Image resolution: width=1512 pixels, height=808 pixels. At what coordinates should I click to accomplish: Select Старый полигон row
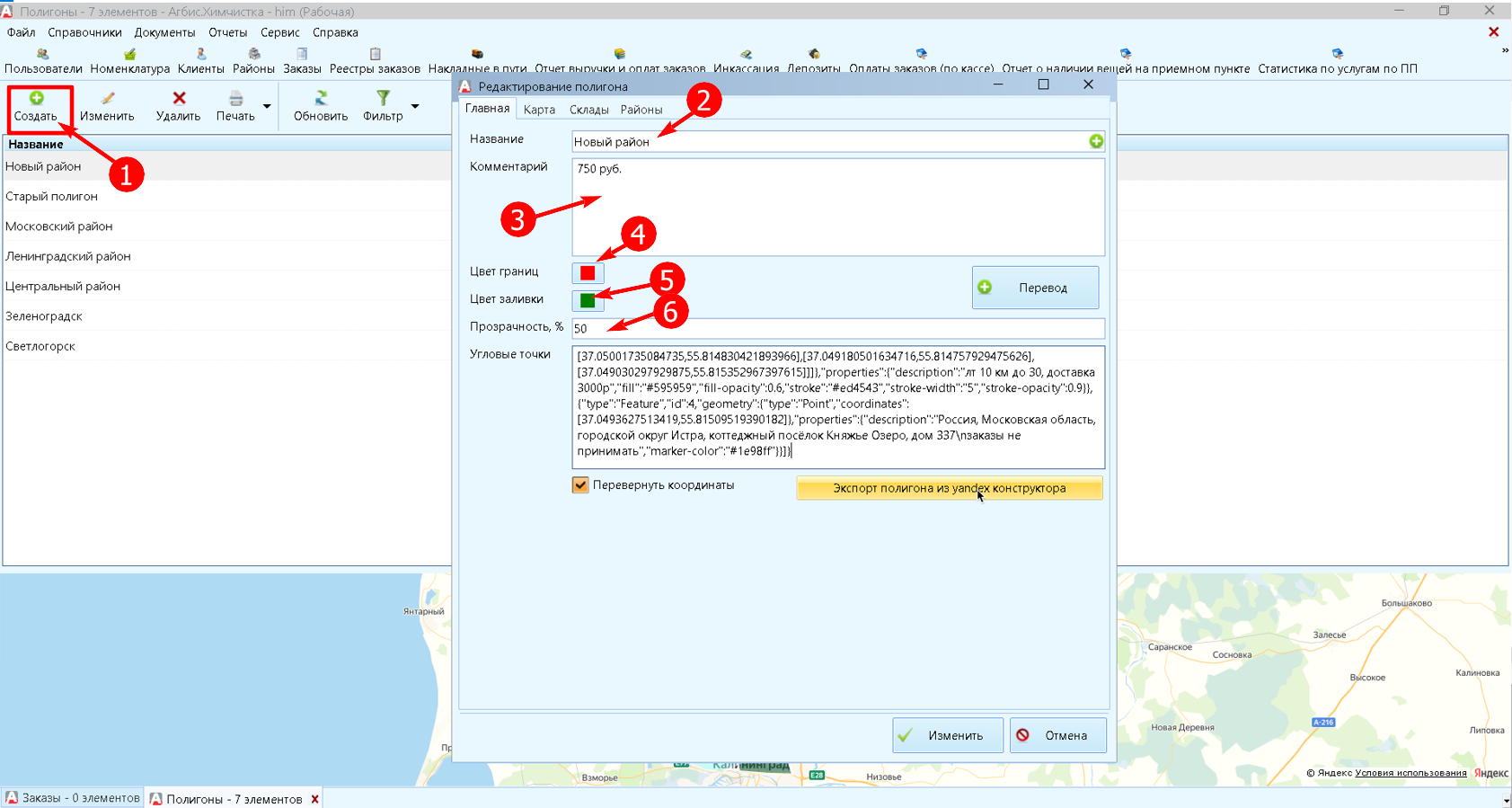coord(226,196)
